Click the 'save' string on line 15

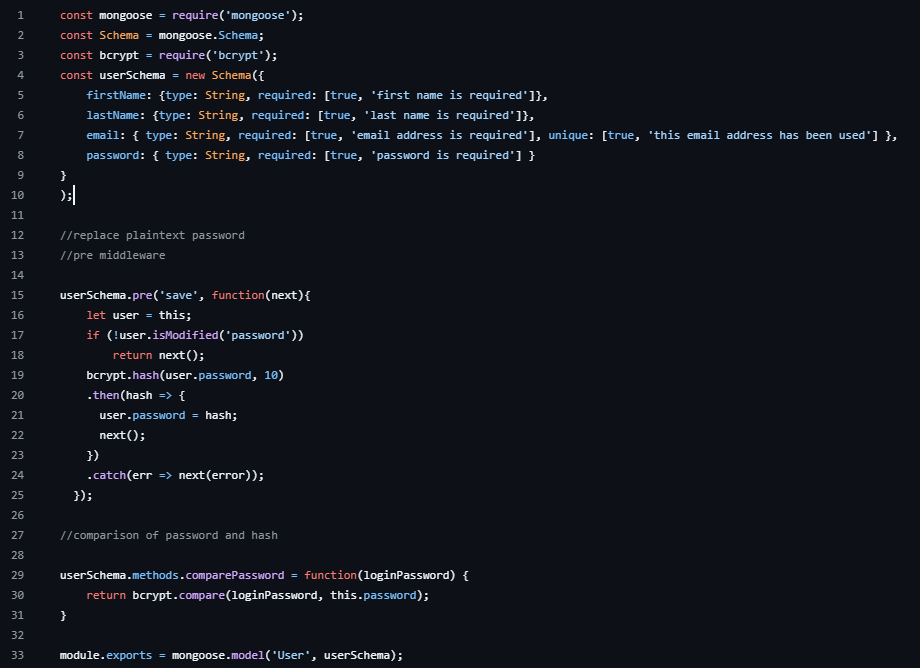178,295
